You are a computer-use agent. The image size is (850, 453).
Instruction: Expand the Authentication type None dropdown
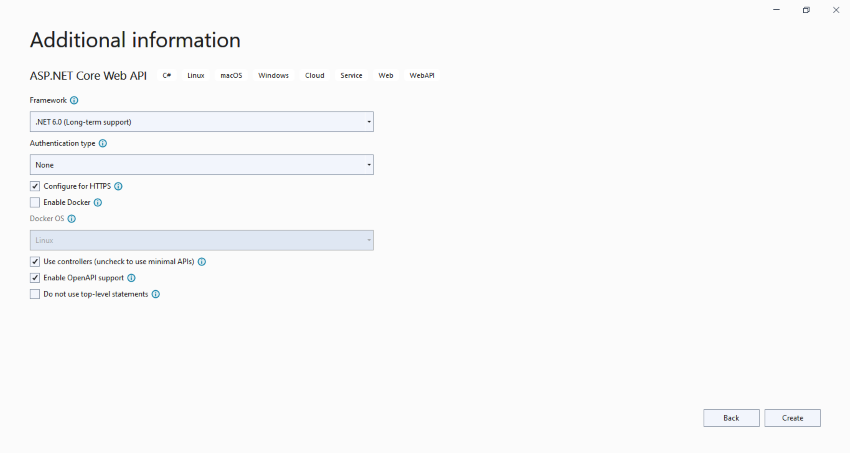pos(202,165)
